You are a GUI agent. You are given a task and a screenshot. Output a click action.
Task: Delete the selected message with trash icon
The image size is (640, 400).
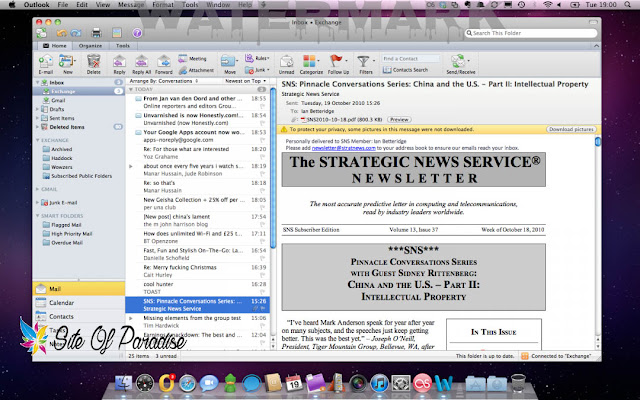[93, 62]
